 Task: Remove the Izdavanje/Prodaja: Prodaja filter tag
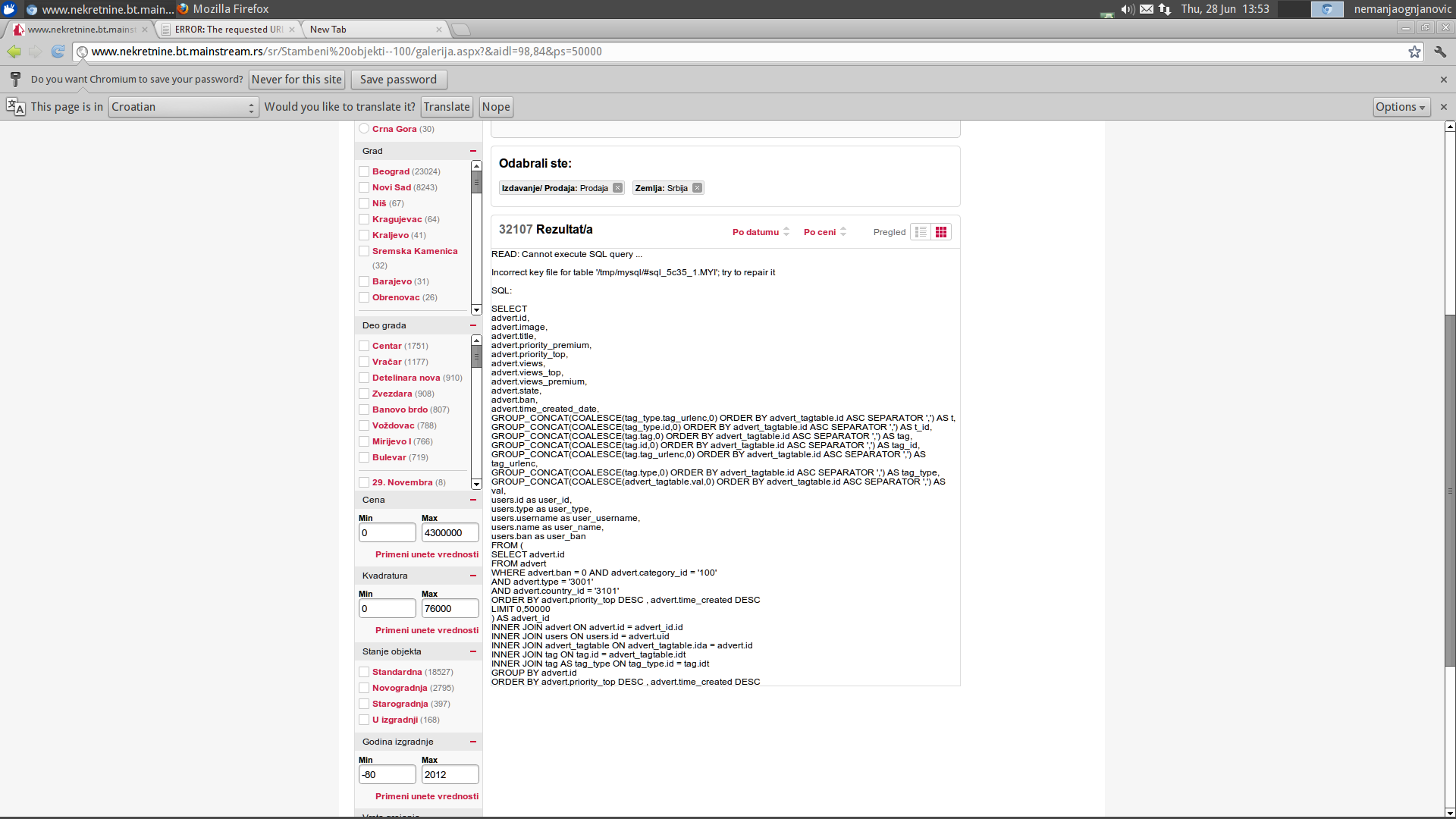pos(617,188)
